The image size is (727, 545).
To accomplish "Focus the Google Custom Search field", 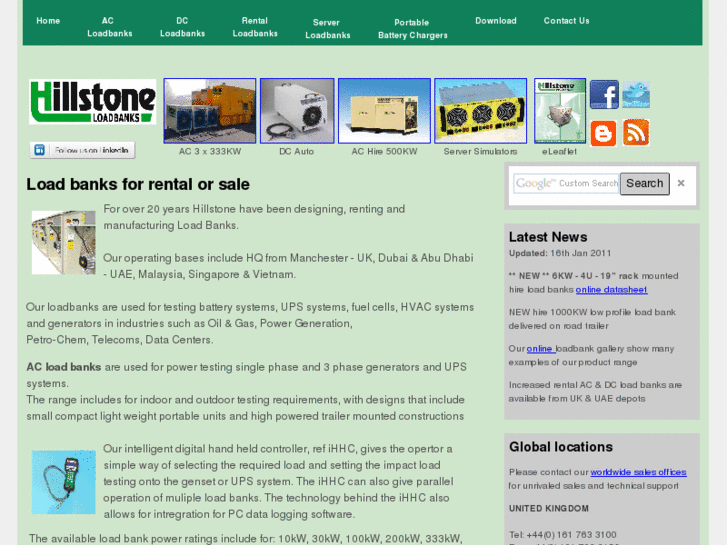I will click(x=566, y=184).
